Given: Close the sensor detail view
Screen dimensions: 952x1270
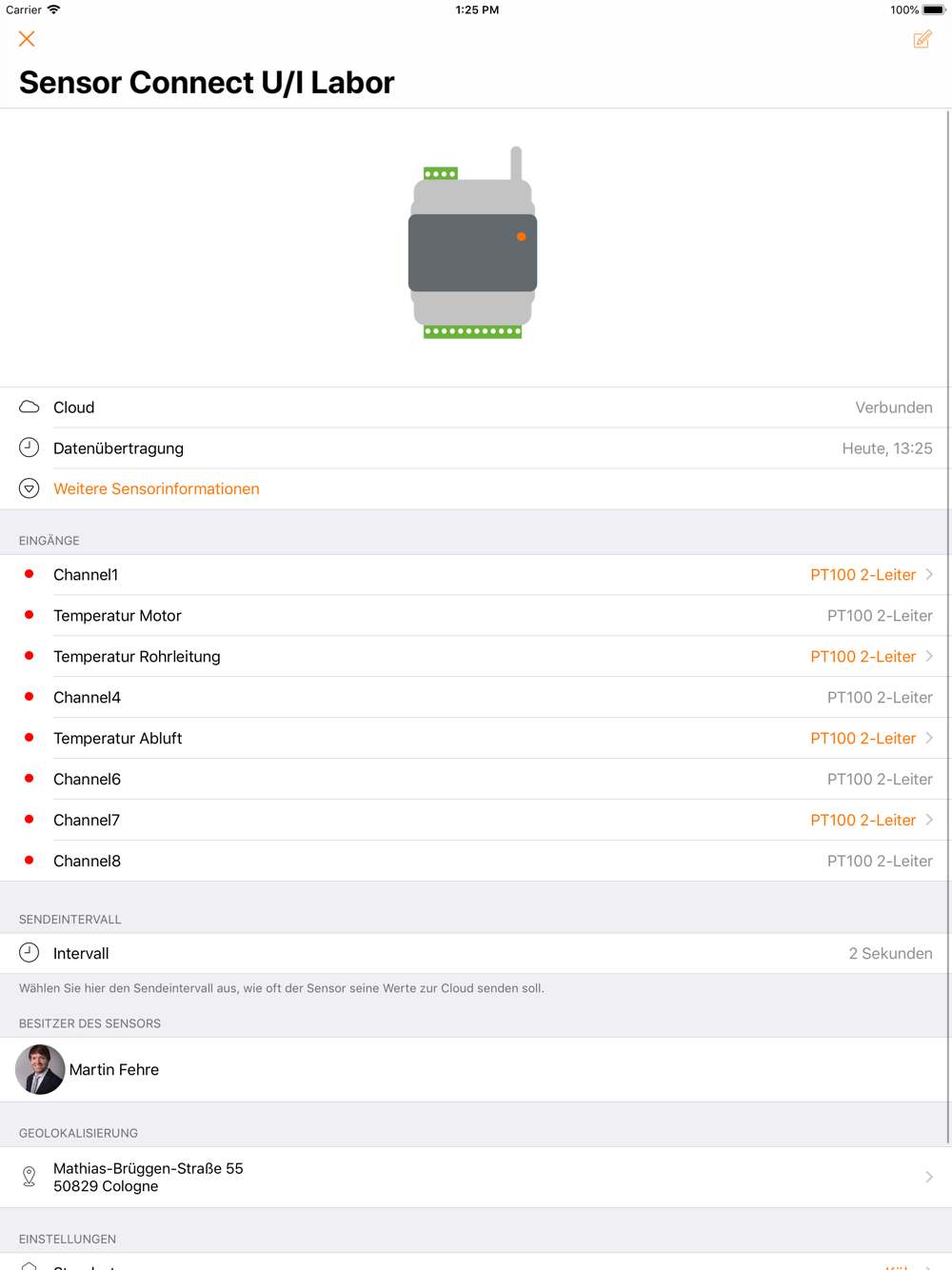Looking at the screenshot, I should tap(27, 39).
